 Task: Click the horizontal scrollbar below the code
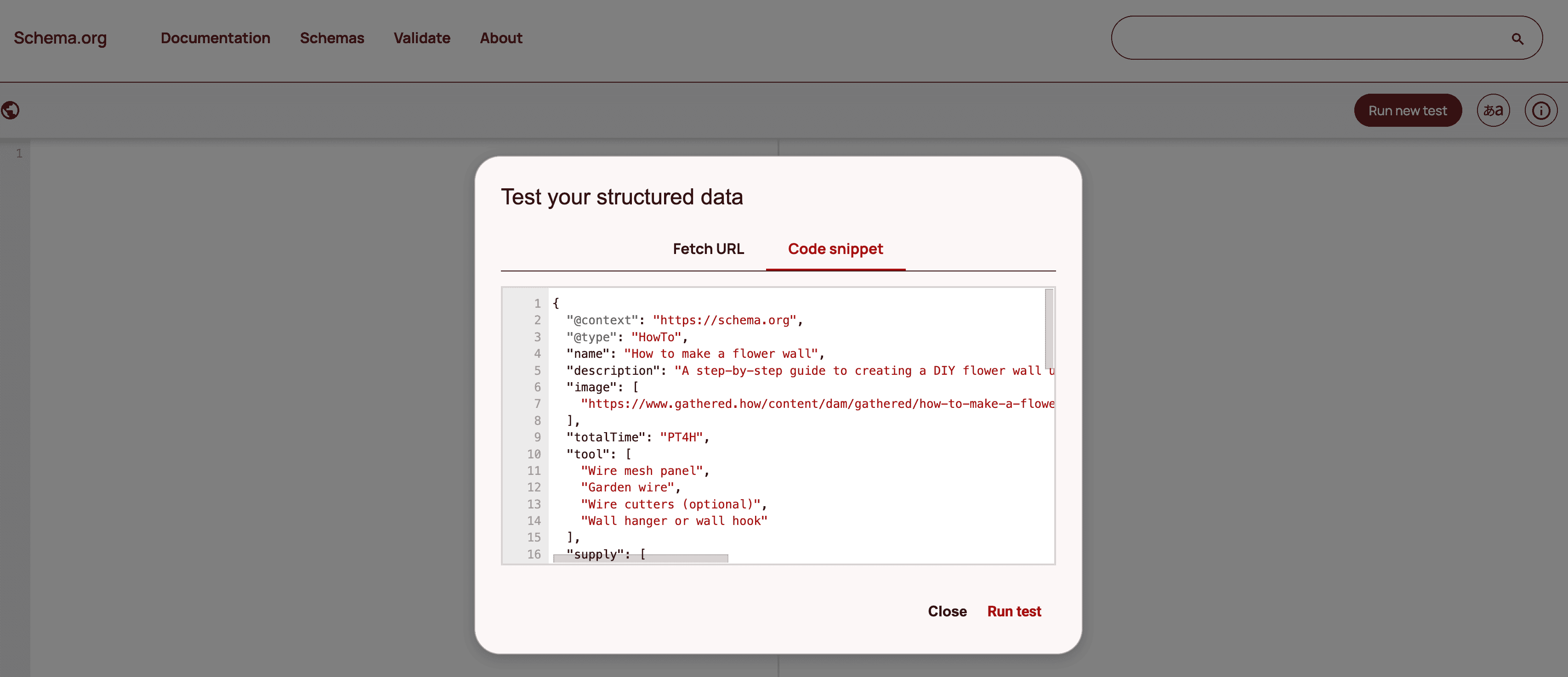[x=639, y=558]
